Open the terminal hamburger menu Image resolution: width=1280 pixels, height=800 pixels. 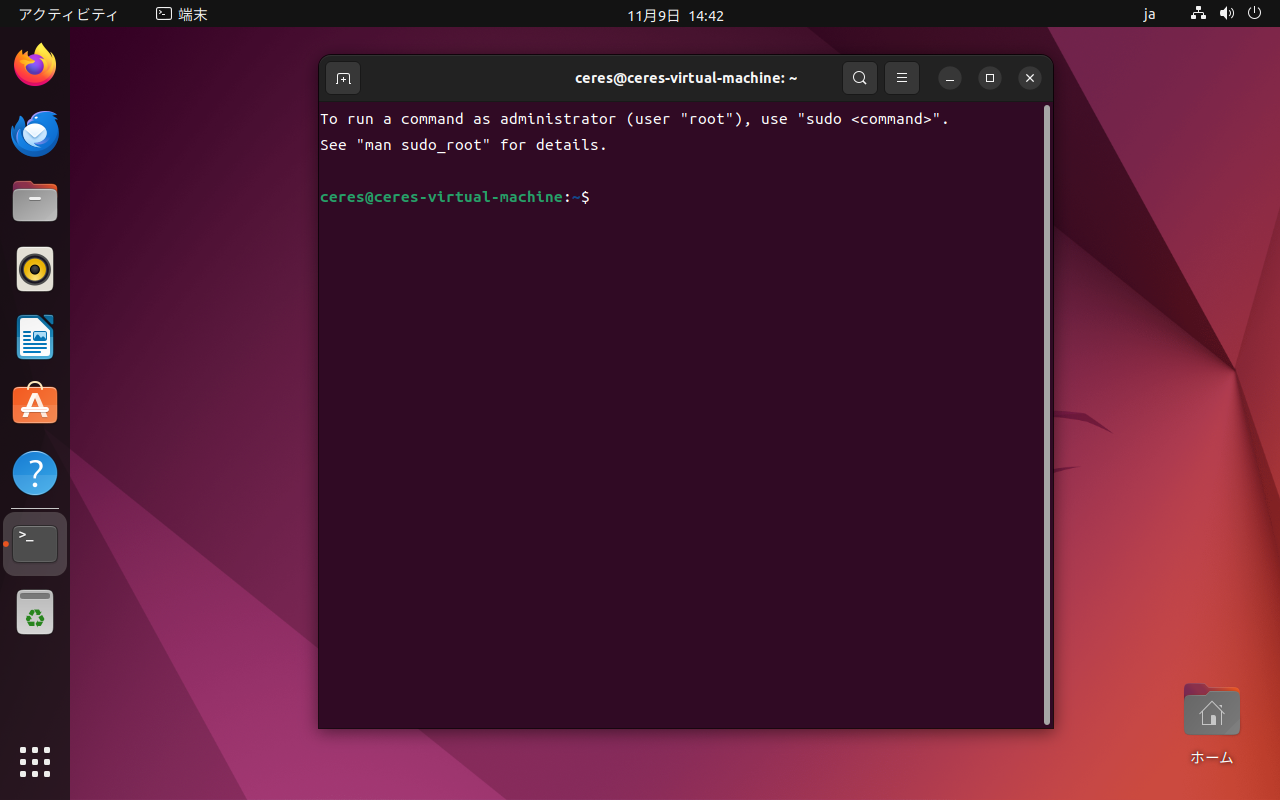[x=902, y=78]
